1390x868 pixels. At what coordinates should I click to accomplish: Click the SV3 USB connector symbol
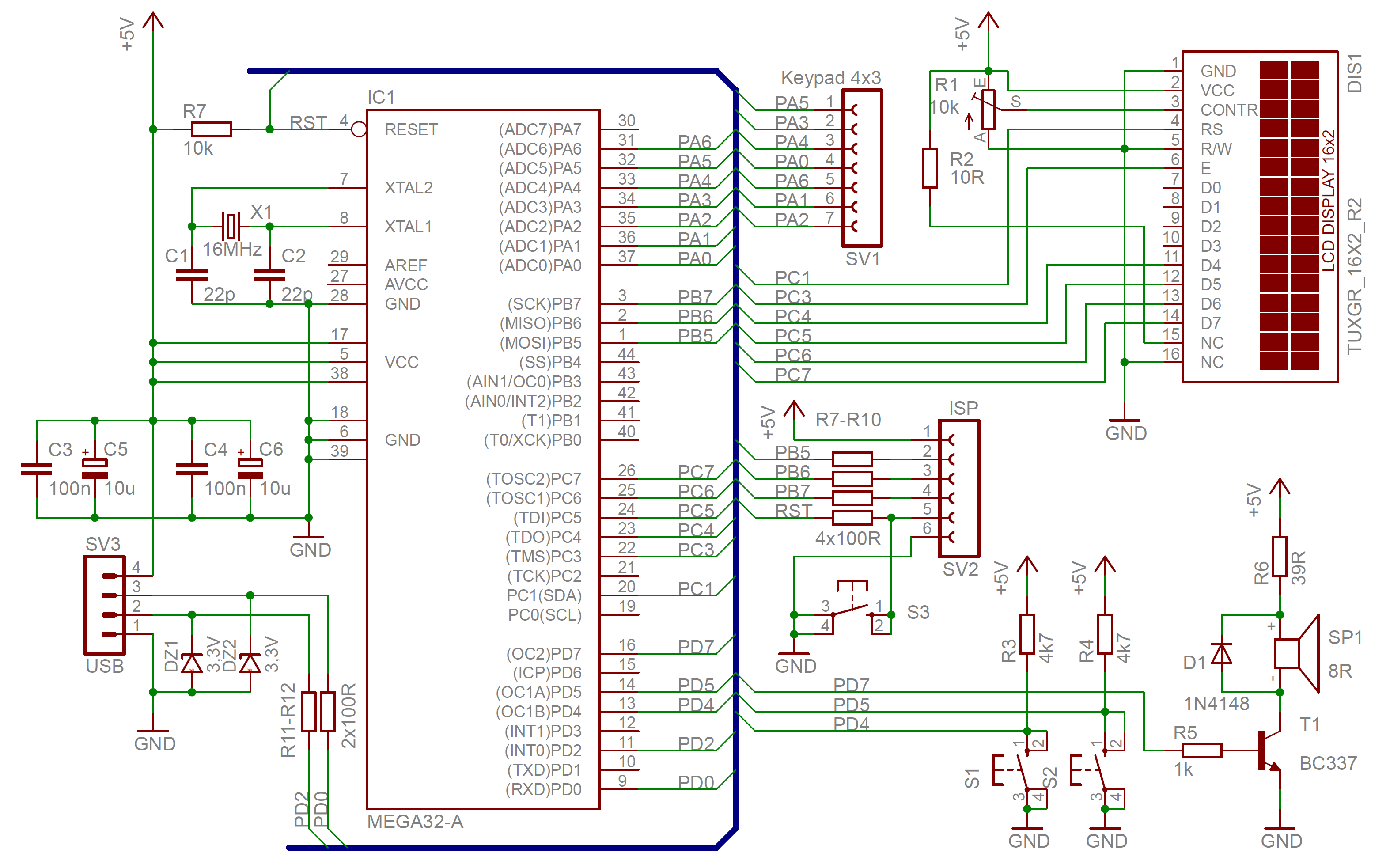(x=104, y=605)
